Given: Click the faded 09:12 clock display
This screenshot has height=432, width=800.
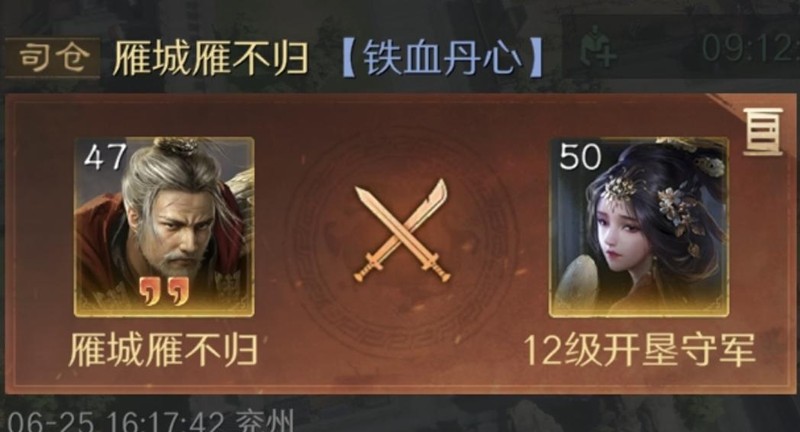Looking at the screenshot, I should click(x=750, y=48).
